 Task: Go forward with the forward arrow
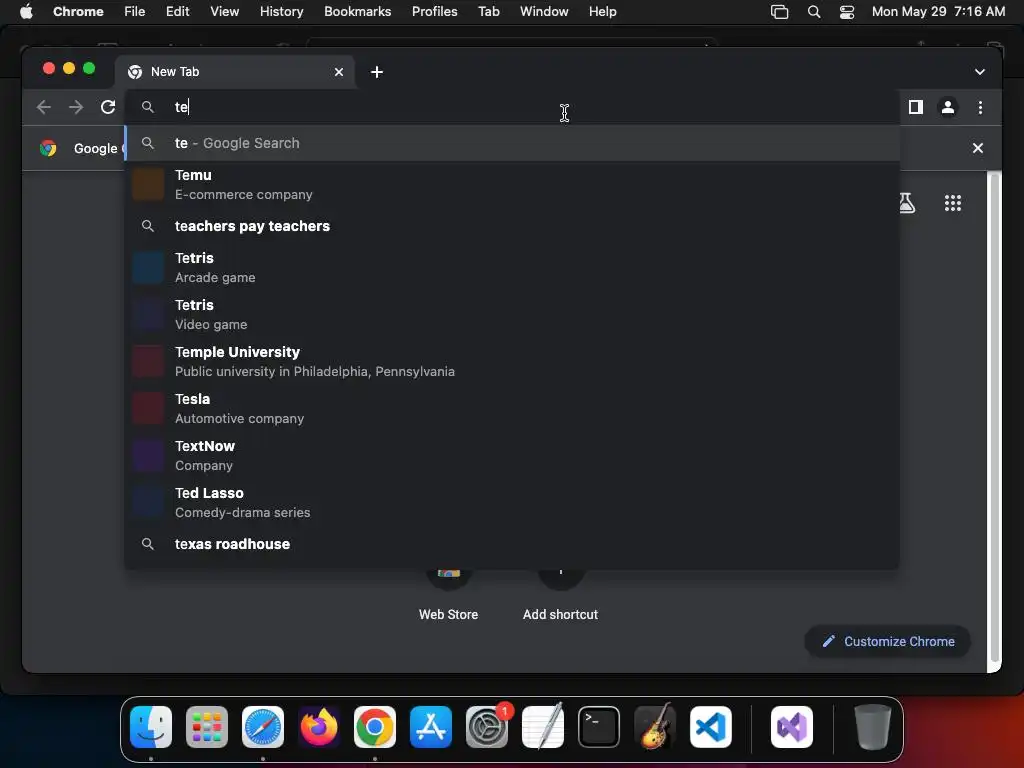76,107
